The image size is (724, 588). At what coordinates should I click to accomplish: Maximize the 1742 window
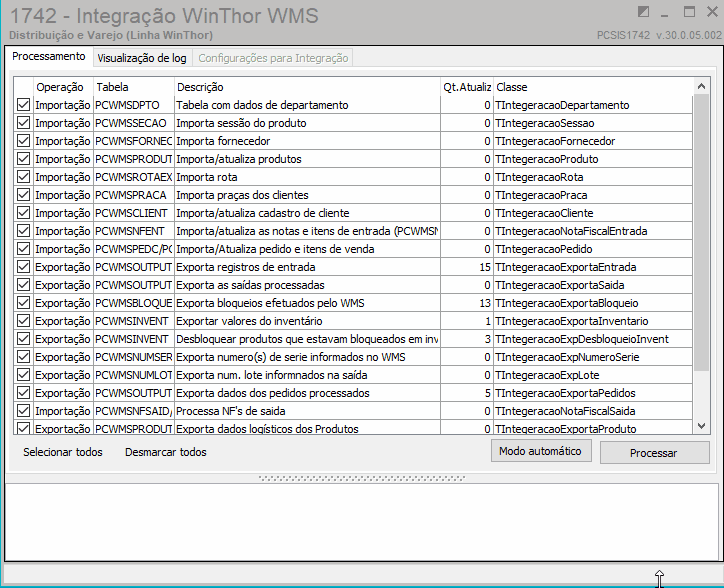pyautogui.click(x=689, y=12)
